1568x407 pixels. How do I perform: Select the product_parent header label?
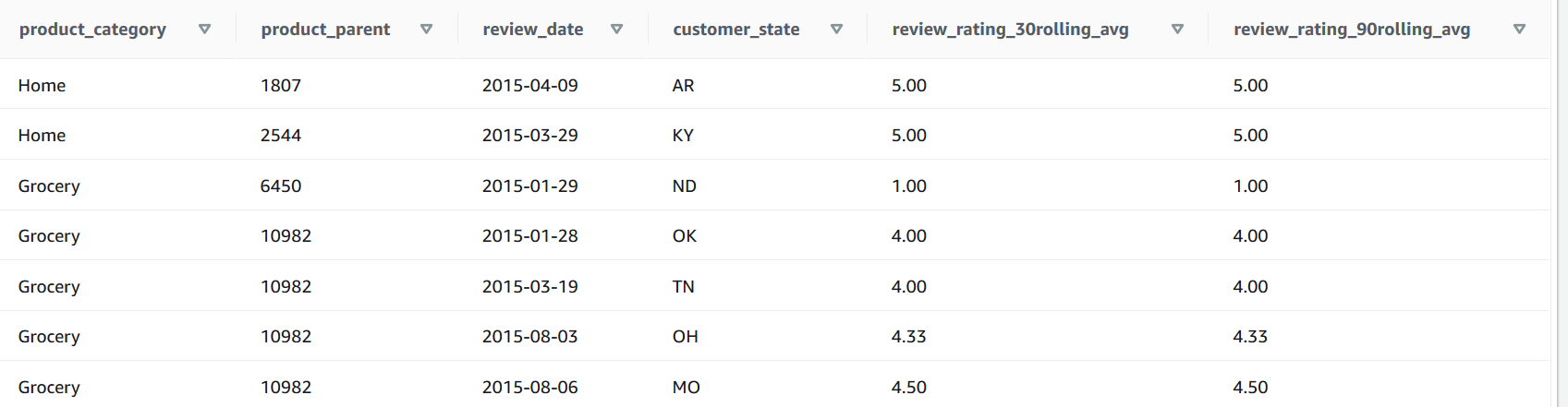pyautogui.click(x=325, y=30)
